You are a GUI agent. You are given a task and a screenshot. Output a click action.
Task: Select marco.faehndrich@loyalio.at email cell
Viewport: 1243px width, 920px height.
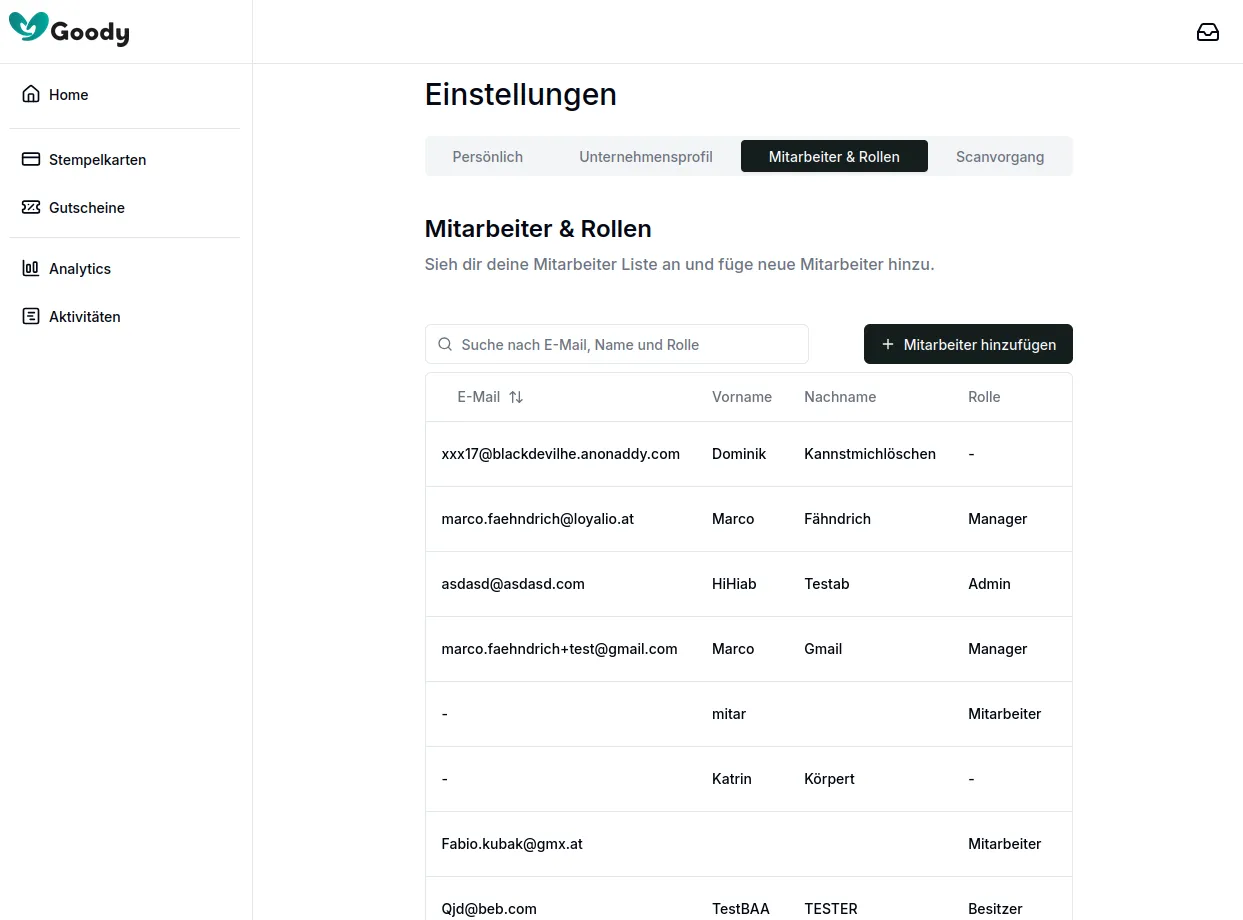coord(538,519)
